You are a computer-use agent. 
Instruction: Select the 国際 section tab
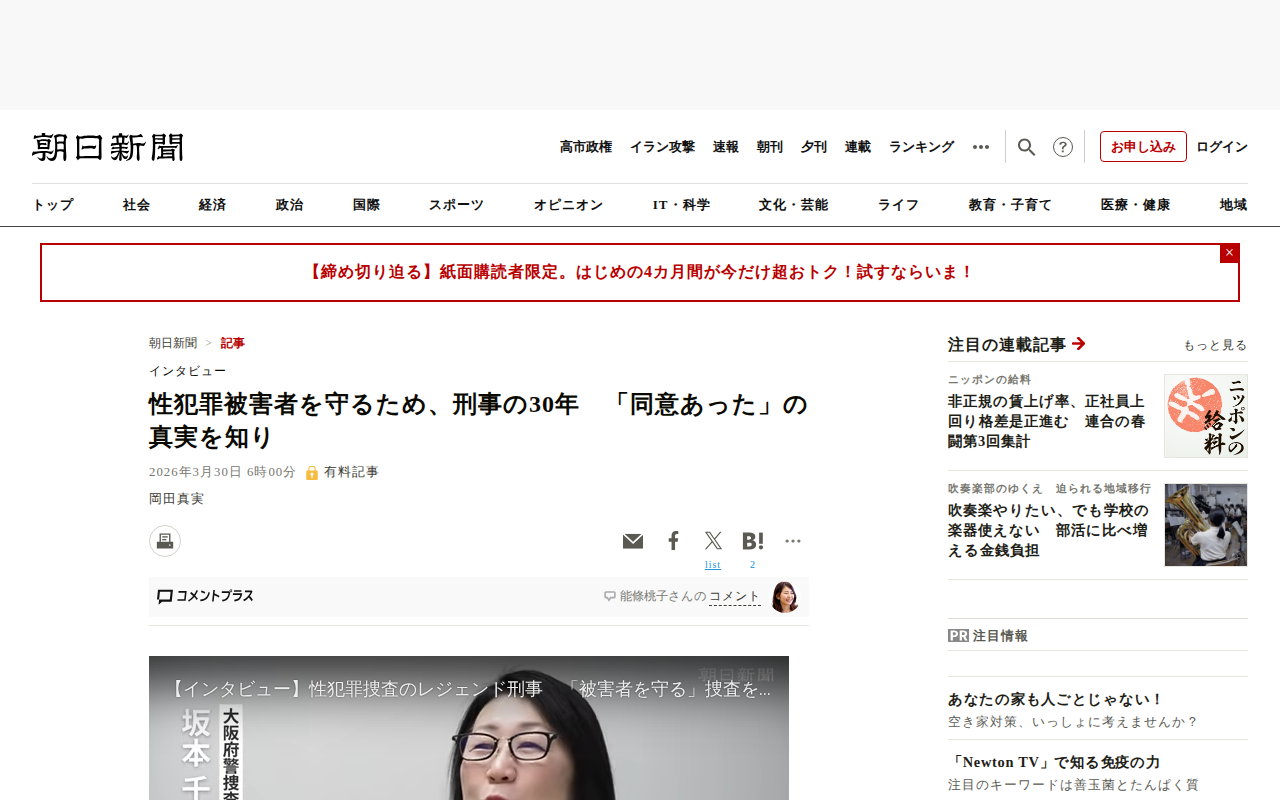pos(367,205)
